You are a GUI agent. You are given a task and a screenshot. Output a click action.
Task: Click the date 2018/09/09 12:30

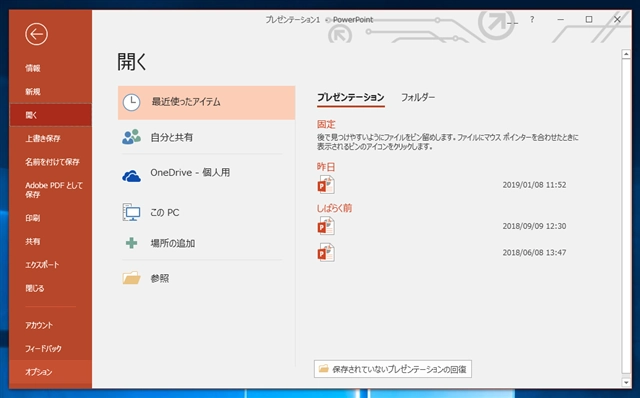point(534,226)
